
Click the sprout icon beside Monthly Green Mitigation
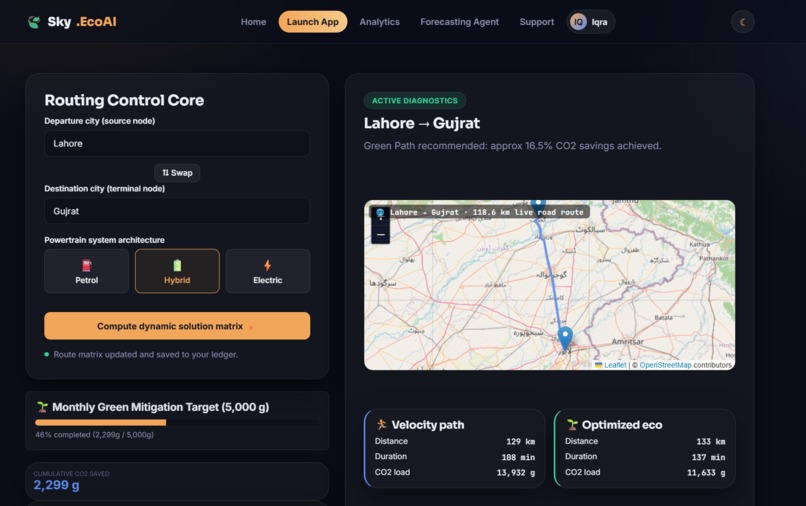click(43, 407)
